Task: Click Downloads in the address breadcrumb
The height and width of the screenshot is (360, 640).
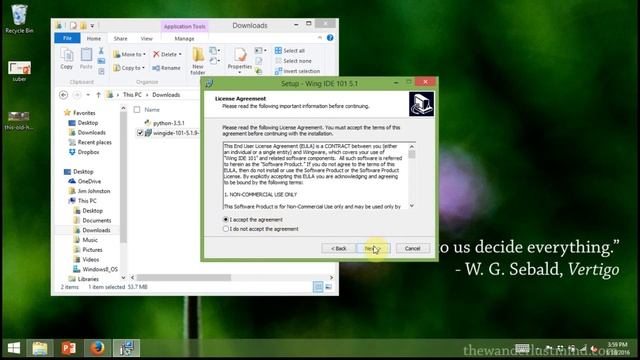Action: coord(166,95)
